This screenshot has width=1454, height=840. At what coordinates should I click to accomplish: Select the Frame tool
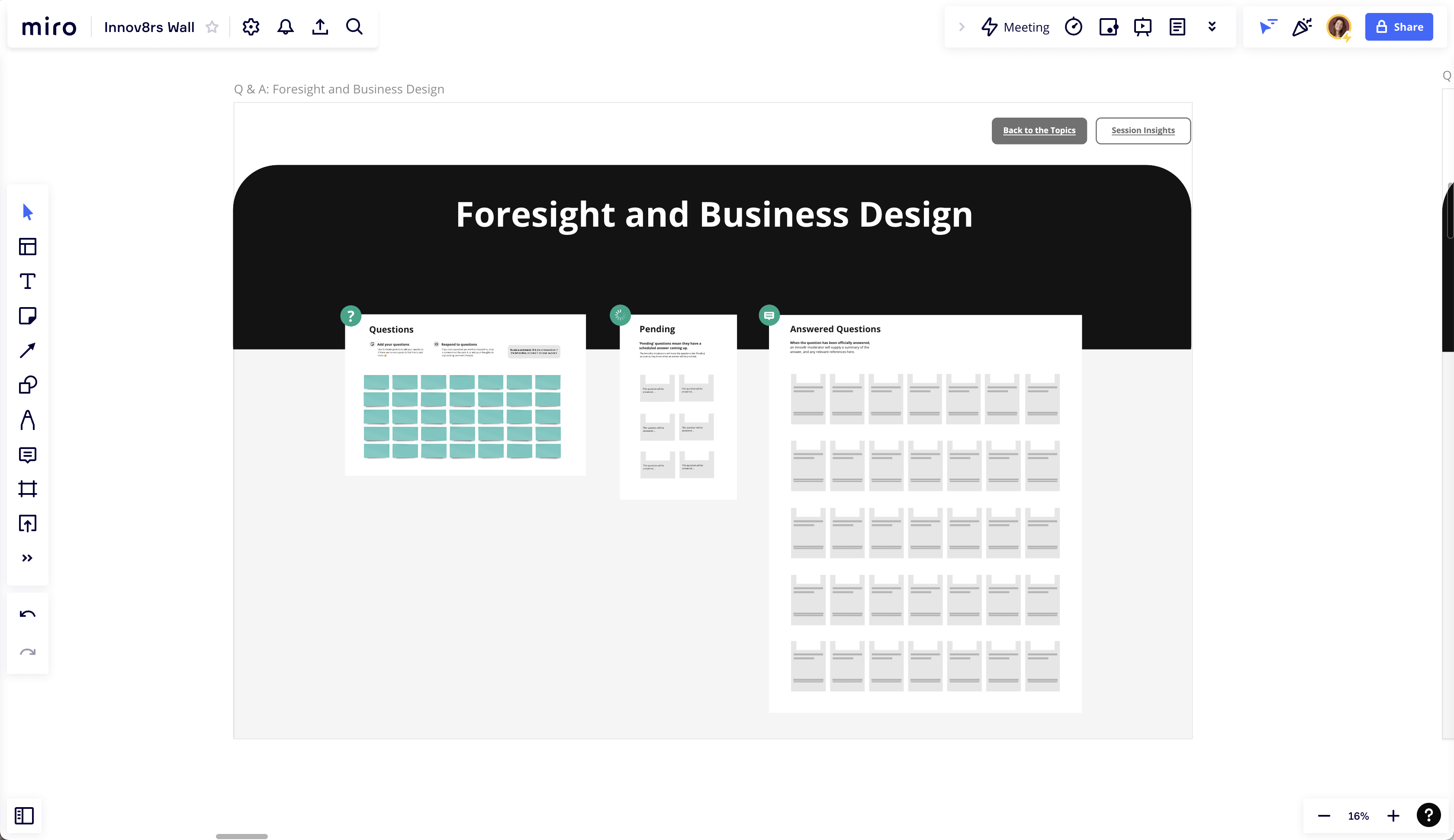click(27, 489)
